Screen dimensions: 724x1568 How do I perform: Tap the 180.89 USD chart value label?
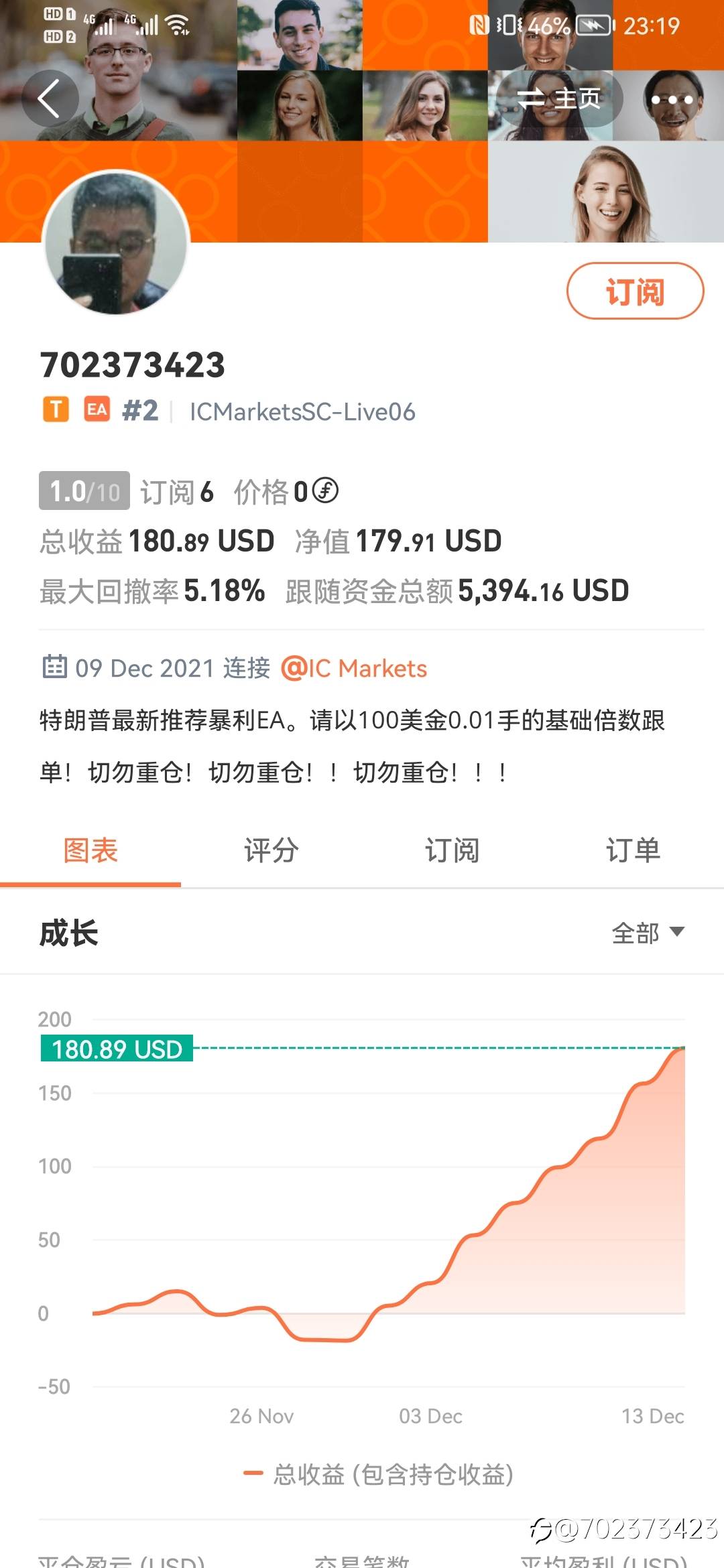pyautogui.click(x=117, y=1049)
